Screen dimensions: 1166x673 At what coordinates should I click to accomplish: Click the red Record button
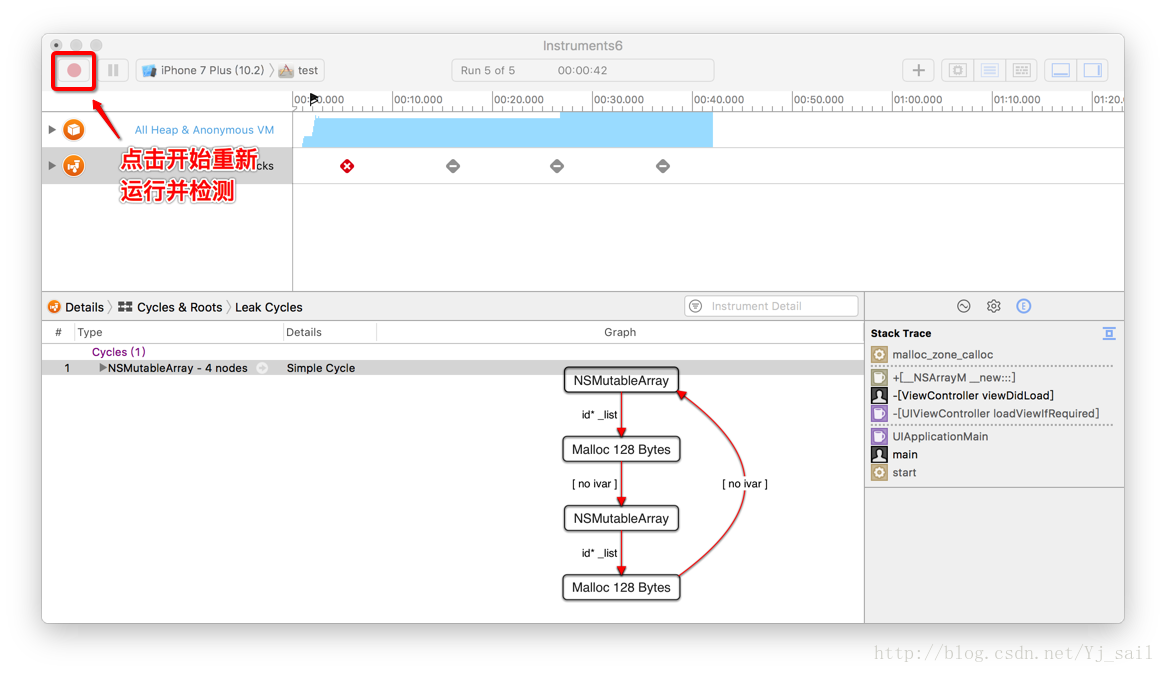pos(74,71)
